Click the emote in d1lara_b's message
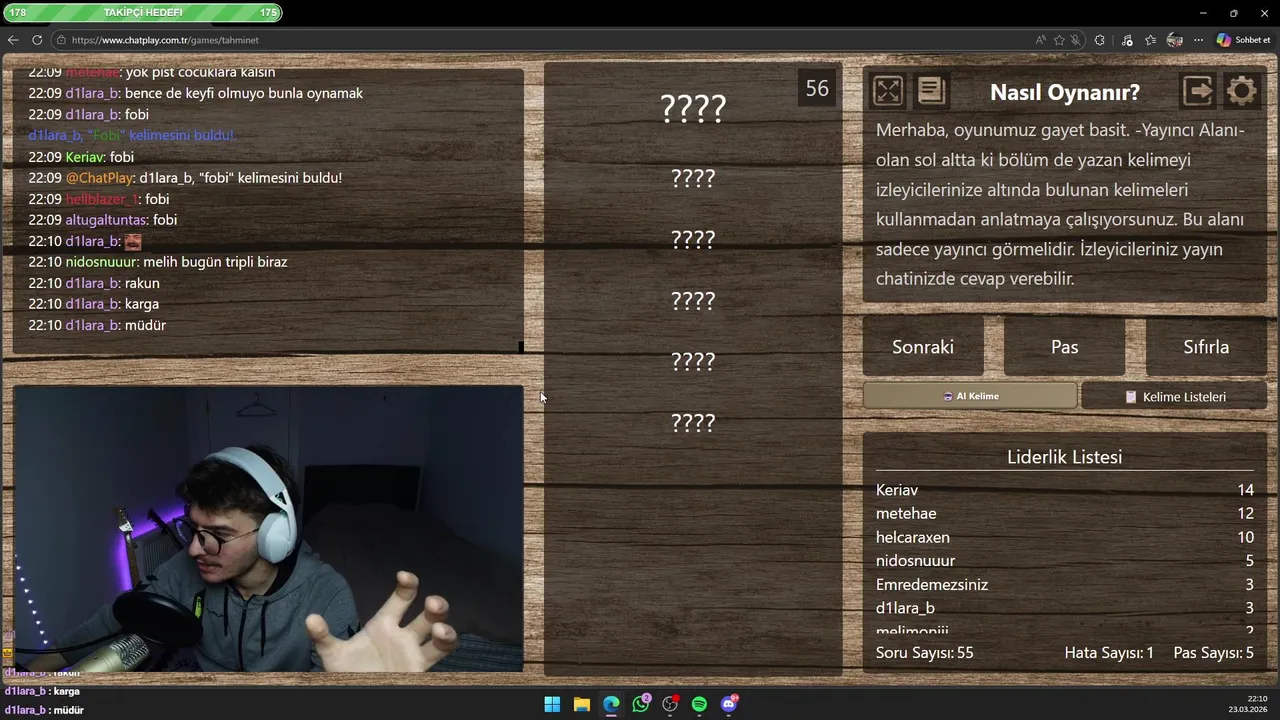 pyautogui.click(x=133, y=241)
